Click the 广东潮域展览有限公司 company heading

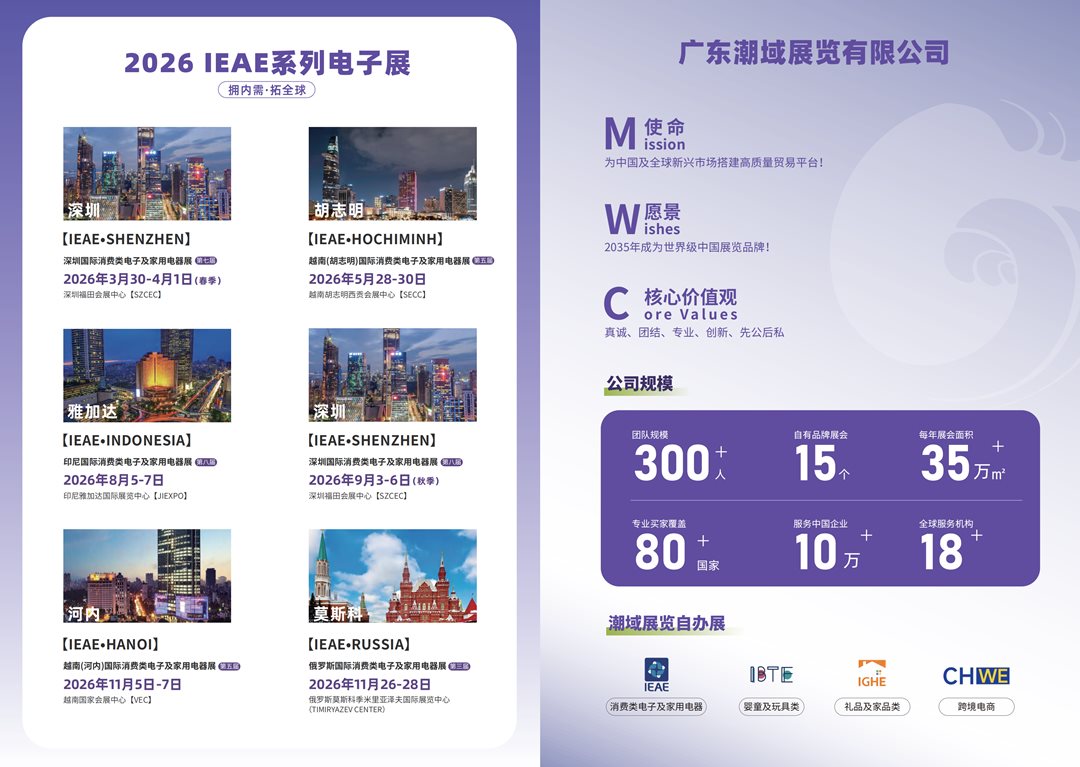813,52
